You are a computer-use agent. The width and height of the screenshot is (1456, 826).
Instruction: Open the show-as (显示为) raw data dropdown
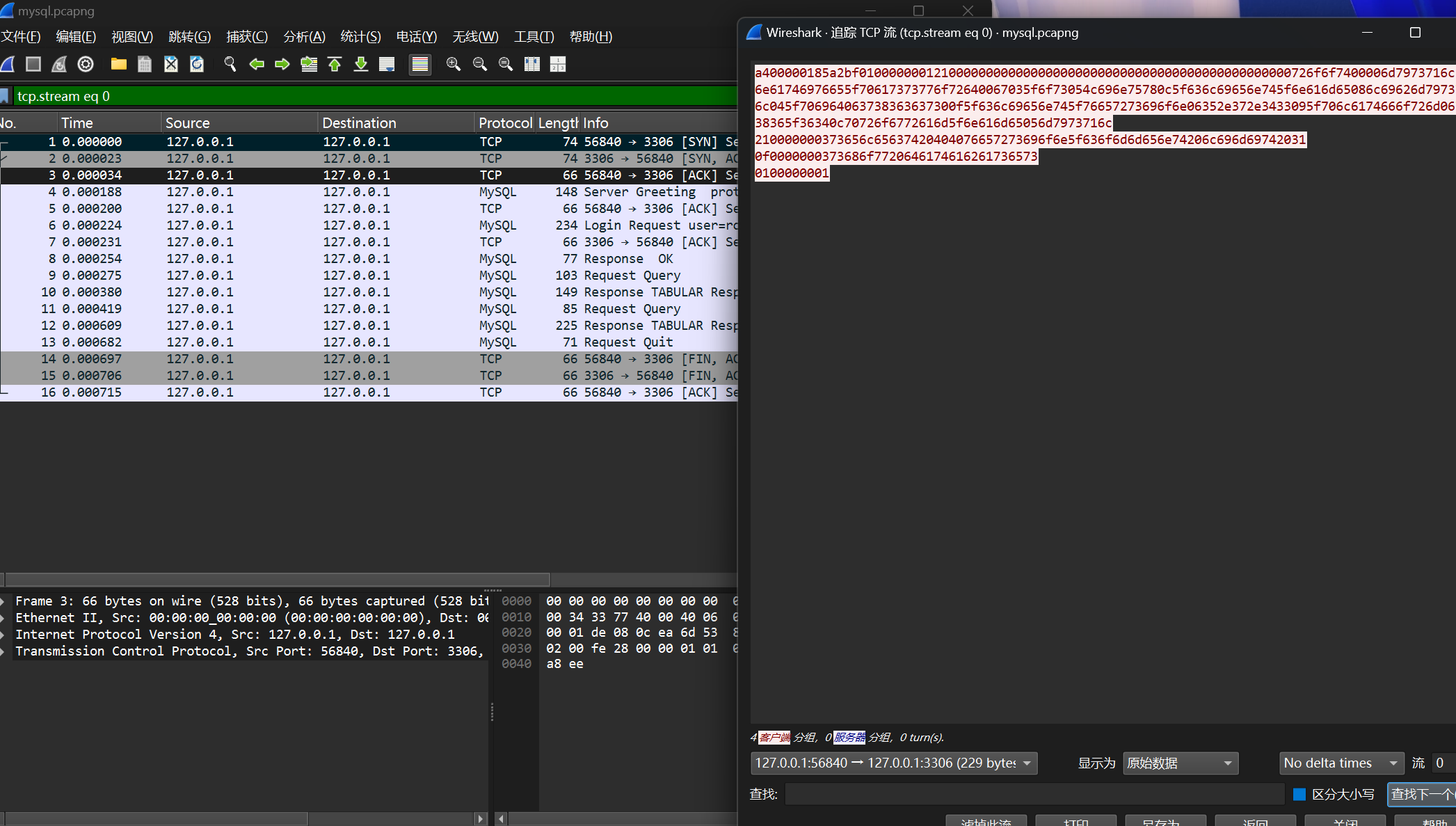point(1181,763)
